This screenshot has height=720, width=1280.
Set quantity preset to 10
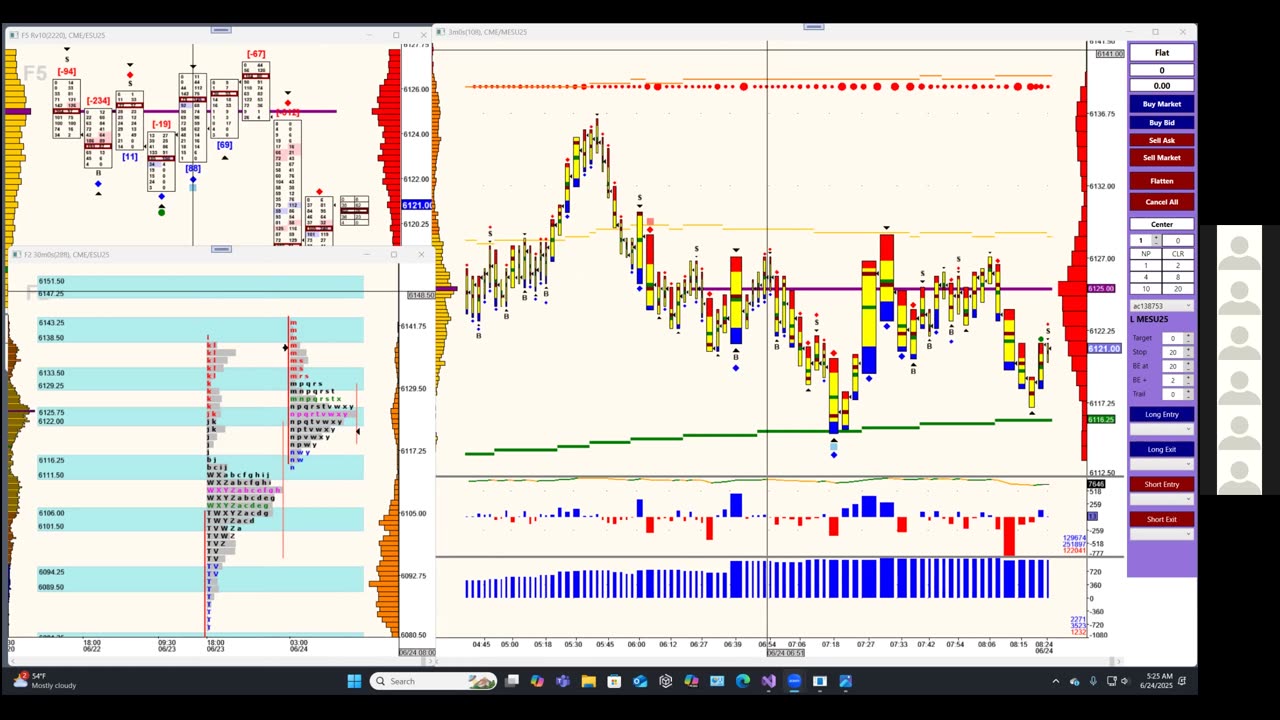click(x=1146, y=289)
